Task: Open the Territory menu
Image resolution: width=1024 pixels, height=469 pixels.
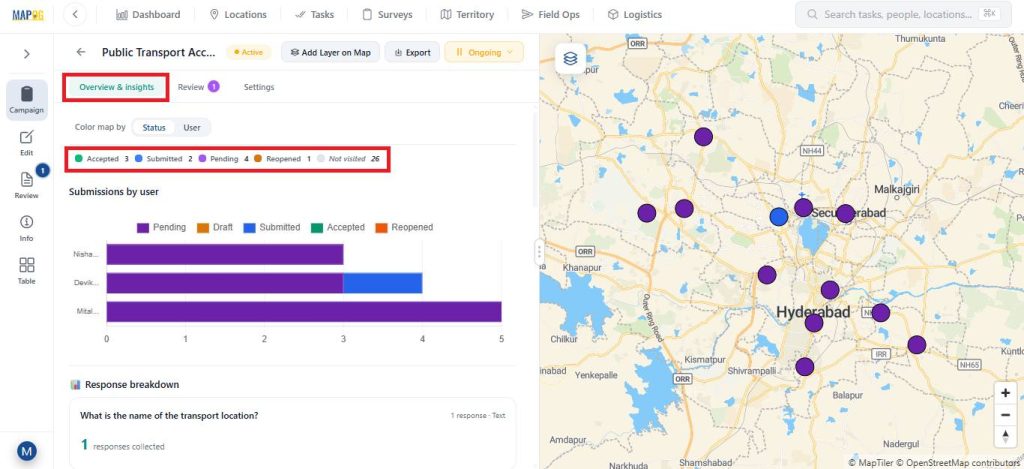Action: tap(467, 14)
